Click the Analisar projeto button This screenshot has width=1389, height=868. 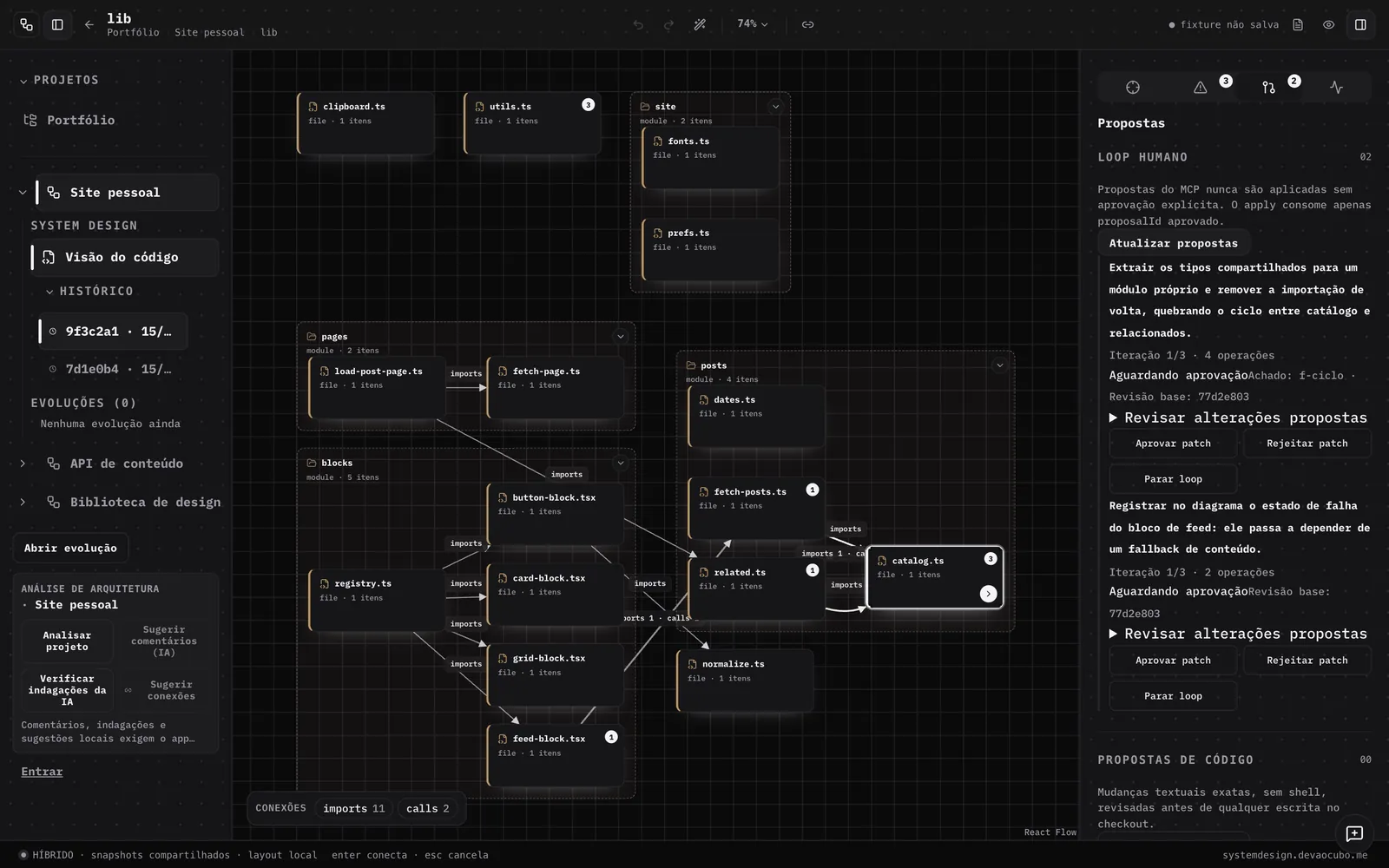coord(67,641)
